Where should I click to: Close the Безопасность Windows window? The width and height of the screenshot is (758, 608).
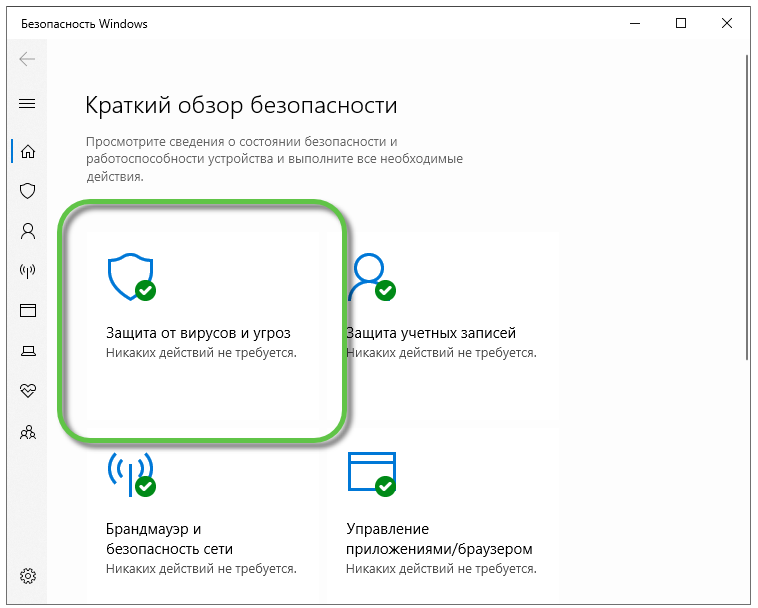[727, 23]
